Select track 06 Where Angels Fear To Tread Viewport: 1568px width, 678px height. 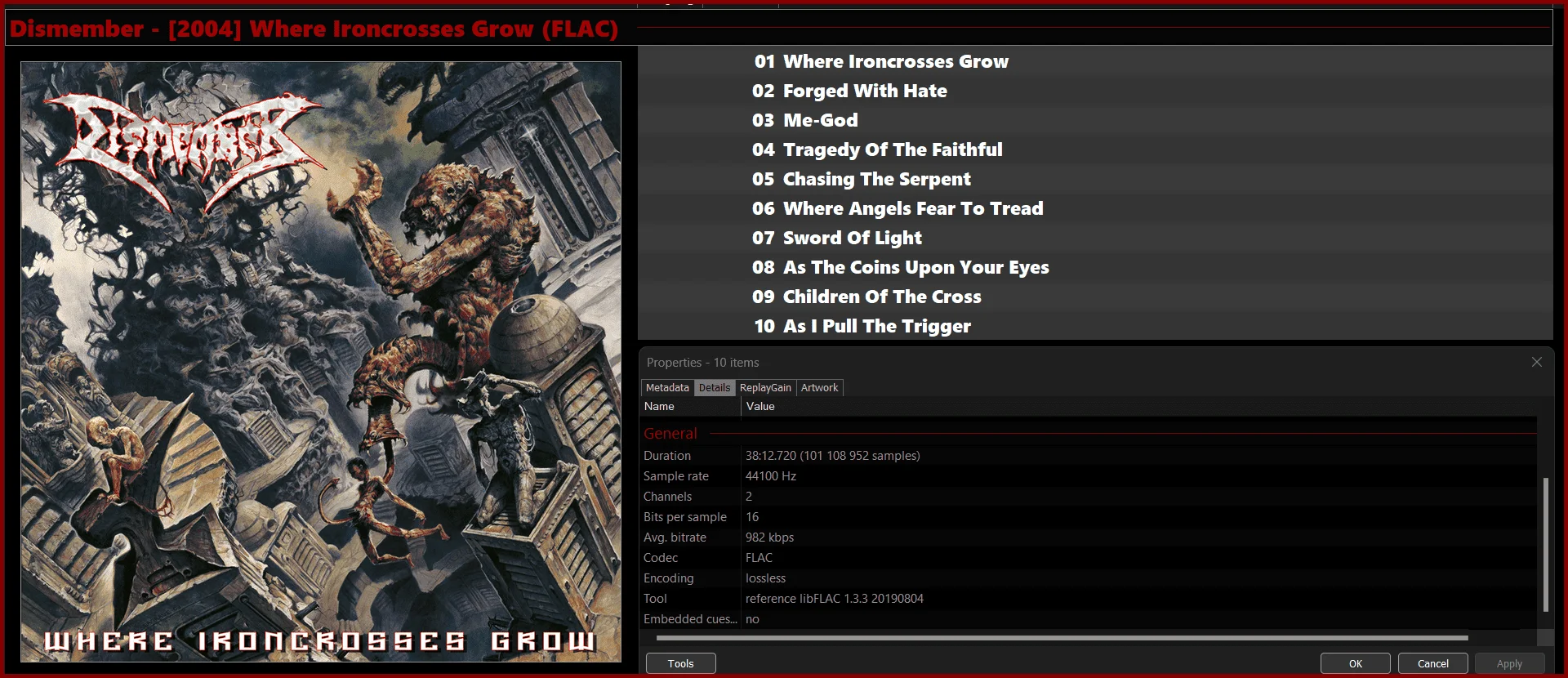pyautogui.click(x=1095, y=208)
